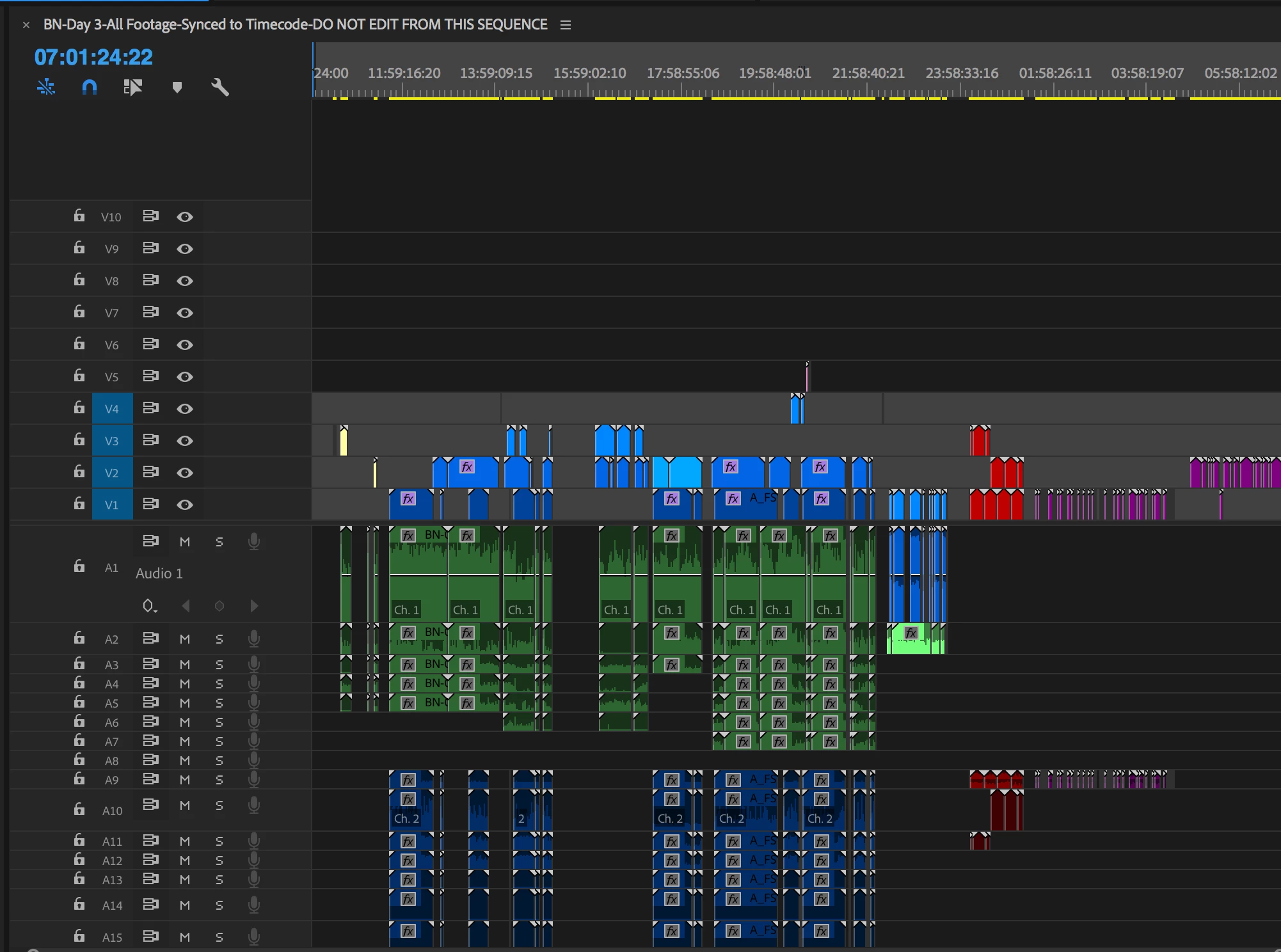Open the sequence panel hamburger menu
This screenshot has width=1281, height=952.
coord(566,25)
